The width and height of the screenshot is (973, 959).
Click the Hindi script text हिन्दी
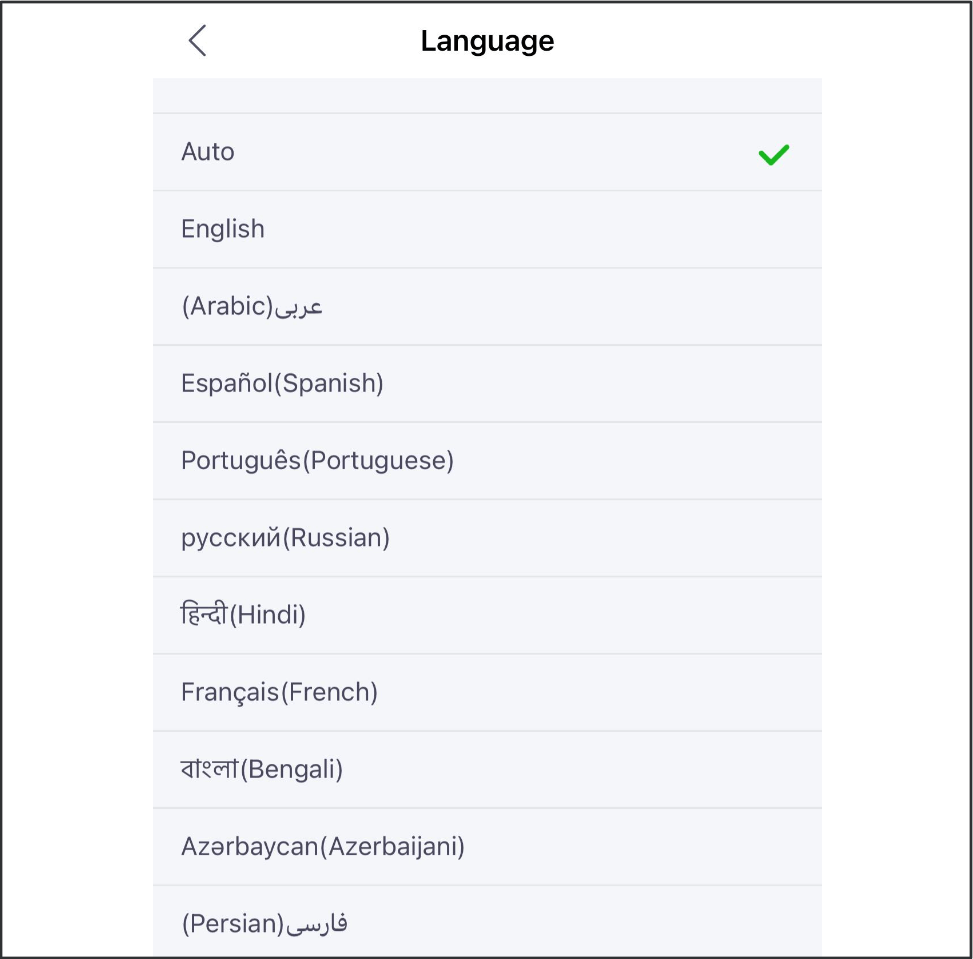point(204,614)
